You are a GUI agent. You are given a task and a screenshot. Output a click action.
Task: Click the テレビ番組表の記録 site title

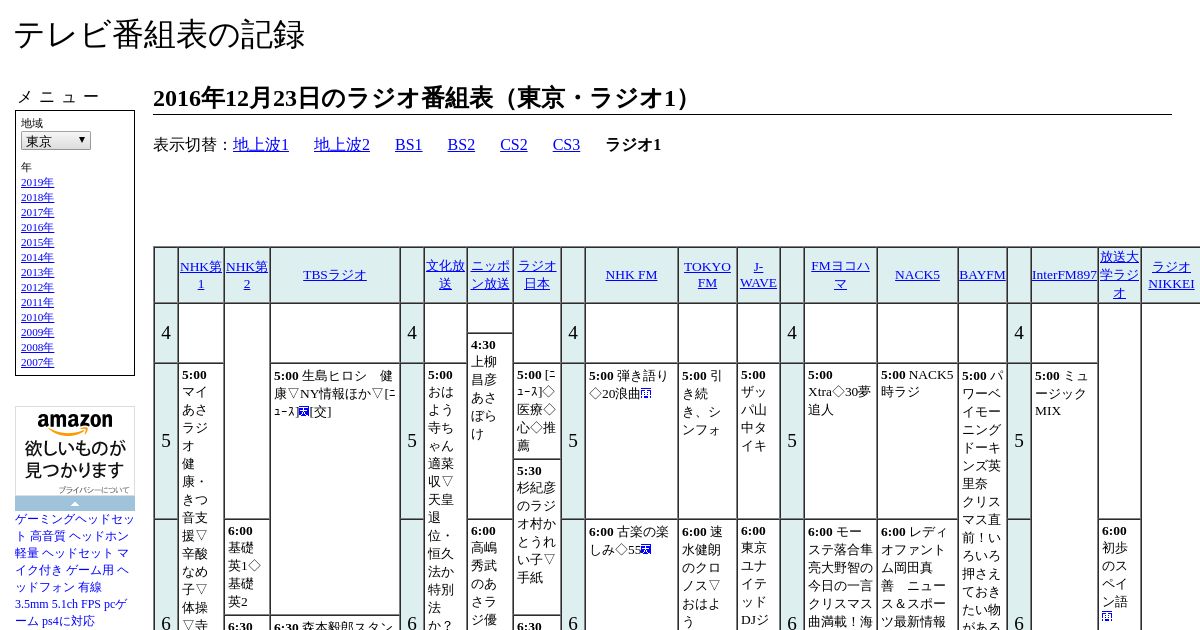pyautogui.click(x=159, y=35)
